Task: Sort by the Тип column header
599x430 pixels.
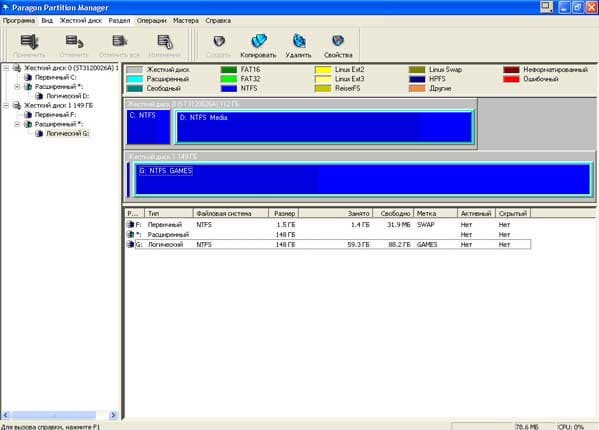Action: pyautogui.click(x=169, y=213)
